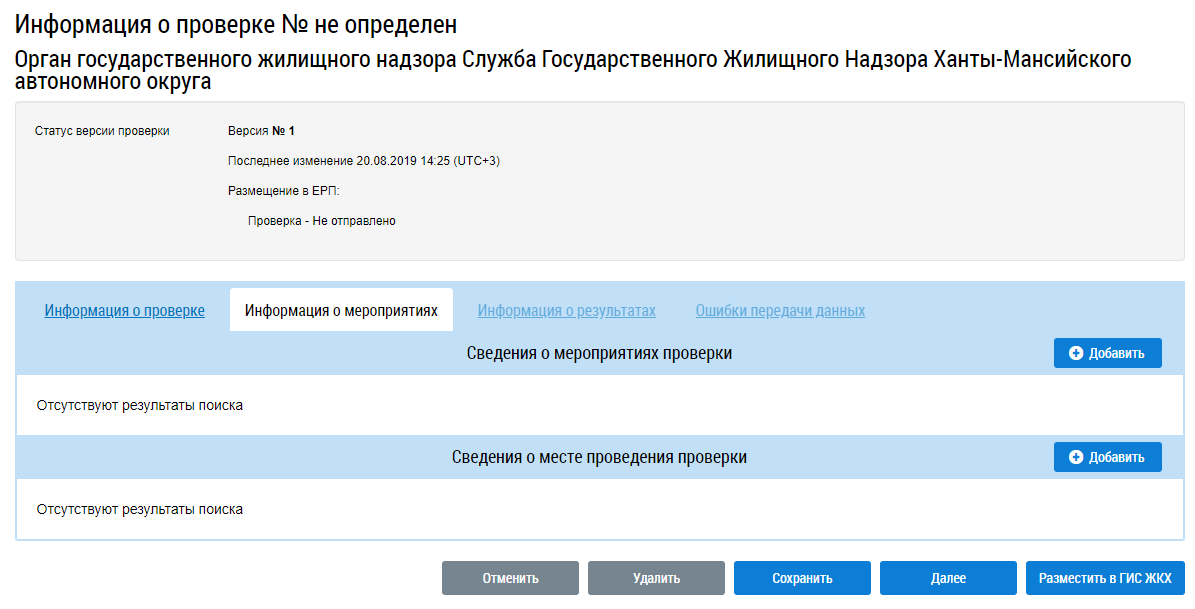Image resolution: width=1195 pixels, height=609 pixels.
Task: Click the last modification date text
Action: (x=363, y=161)
